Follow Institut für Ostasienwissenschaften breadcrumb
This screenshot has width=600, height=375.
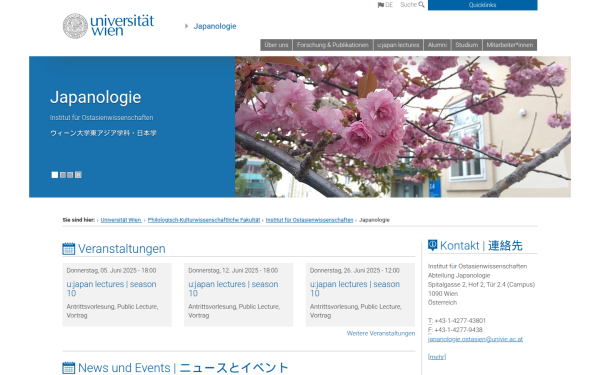tap(309, 220)
